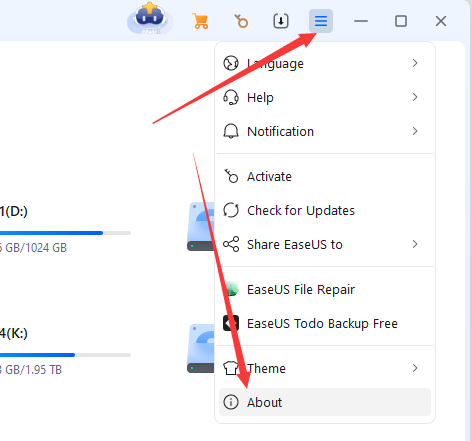Click the key activation icon in title bar
472x441 pixels.
pos(241,21)
